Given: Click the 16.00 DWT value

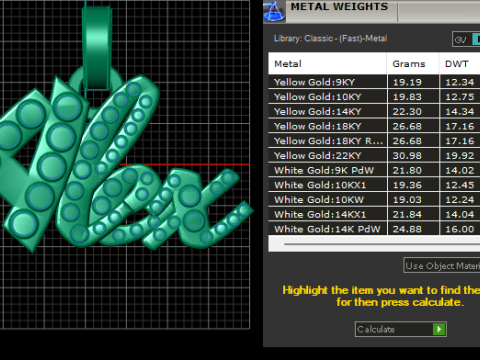Looking at the screenshot, I should 460,229.
